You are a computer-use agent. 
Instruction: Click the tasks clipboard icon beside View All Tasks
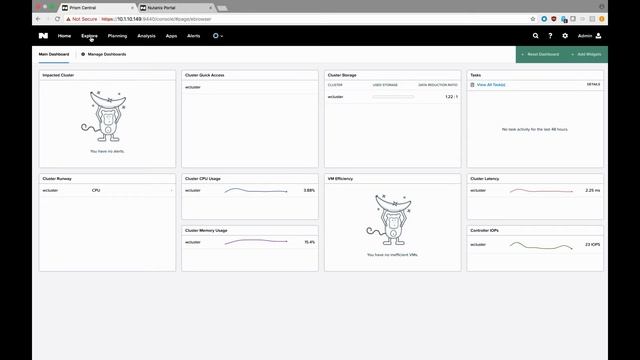(472, 85)
